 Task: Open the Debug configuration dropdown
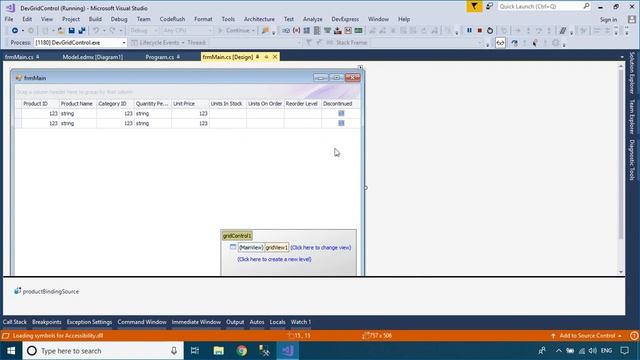143,31
